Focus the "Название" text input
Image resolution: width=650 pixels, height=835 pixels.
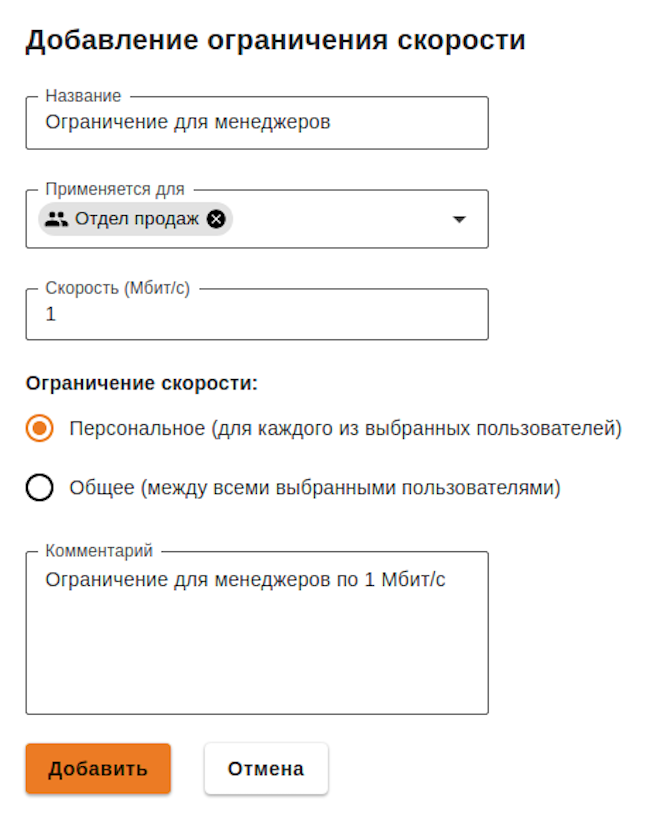(256, 123)
